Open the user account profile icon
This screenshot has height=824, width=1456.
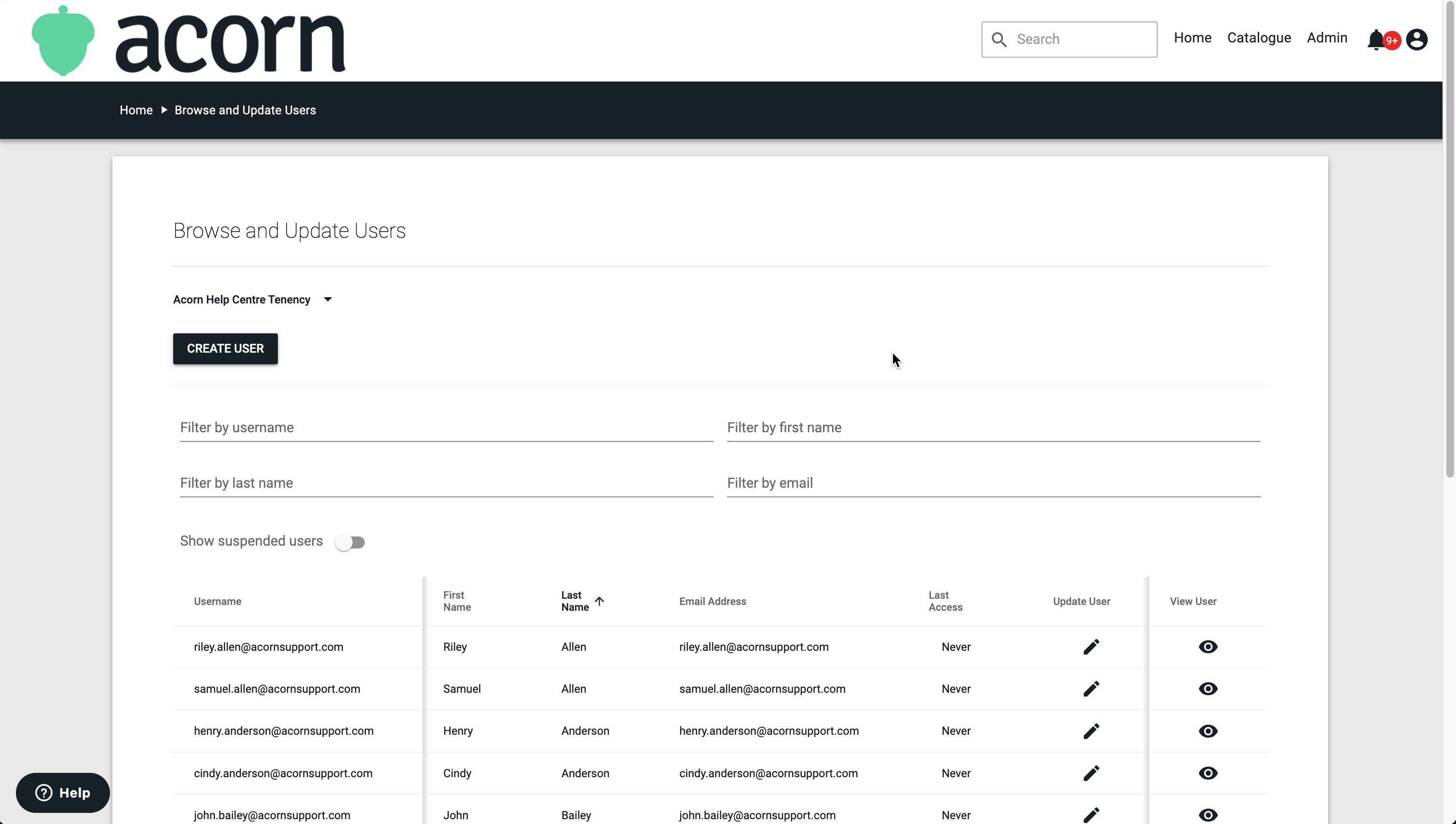pos(1416,40)
